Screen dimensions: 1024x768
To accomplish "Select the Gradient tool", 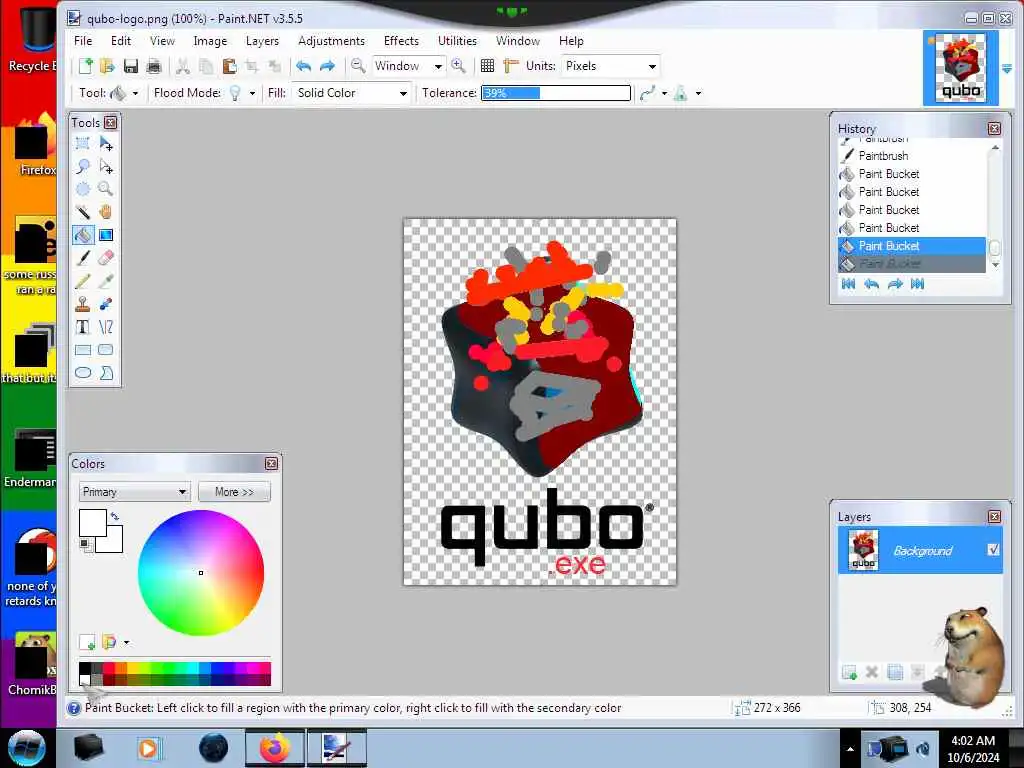I will click(x=106, y=235).
